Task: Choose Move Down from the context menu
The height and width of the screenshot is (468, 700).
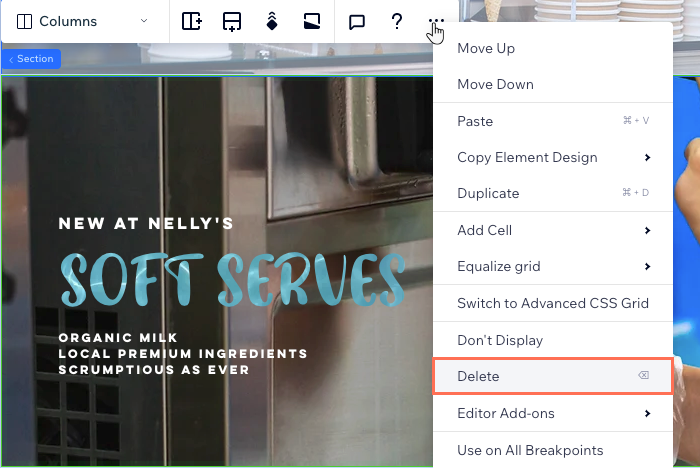Action: pos(553,84)
